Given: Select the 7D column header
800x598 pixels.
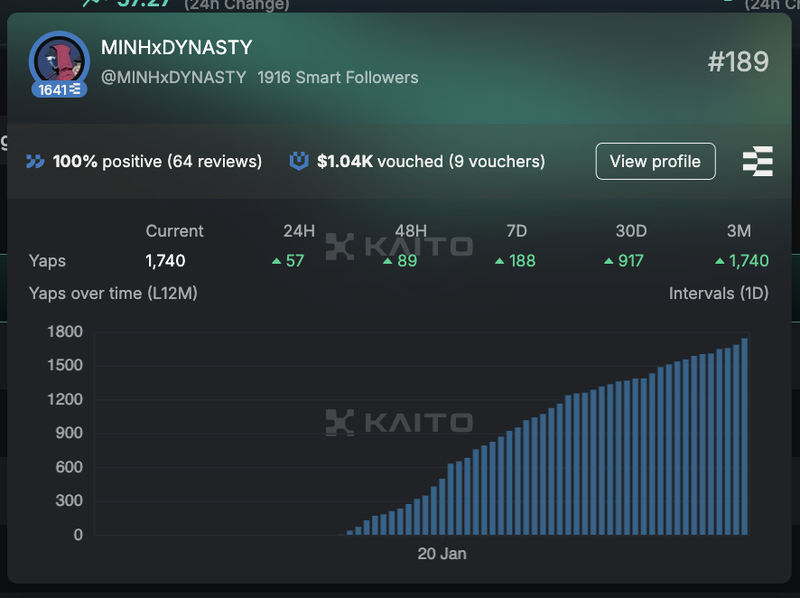Looking at the screenshot, I should (516, 231).
